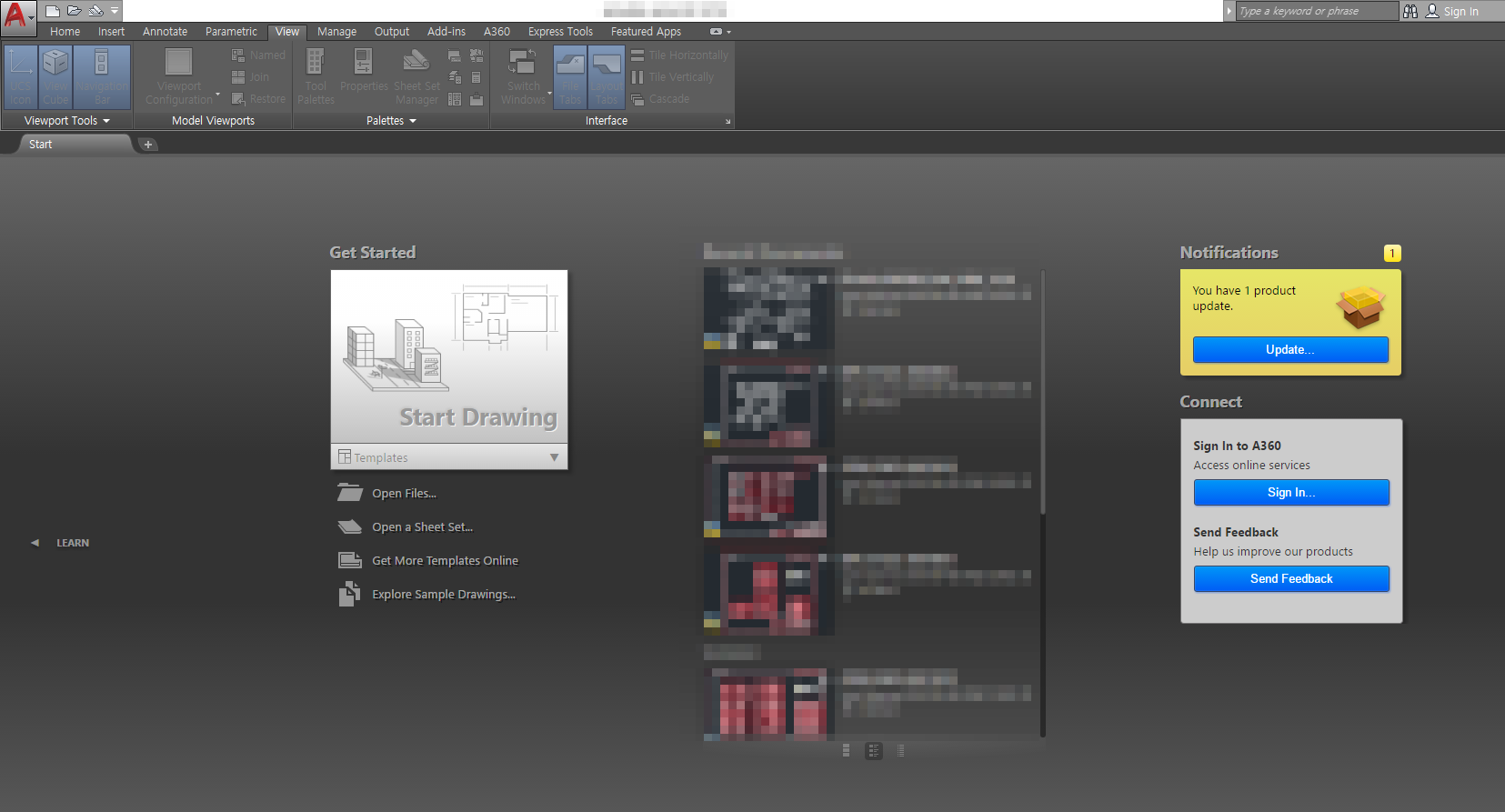Viewport: 1505px width, 812px height.
Task: Expand the search box arrow
Action: (x=1229, y=11)
